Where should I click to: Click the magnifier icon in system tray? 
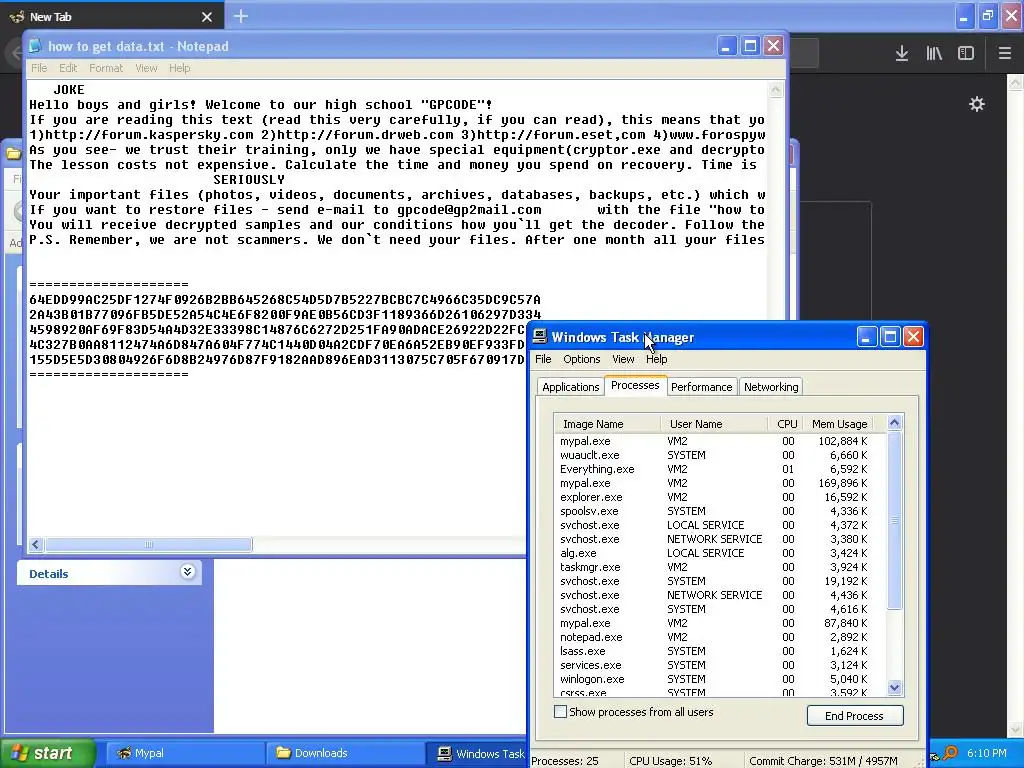pyautogui.click(x=950, y=753)
